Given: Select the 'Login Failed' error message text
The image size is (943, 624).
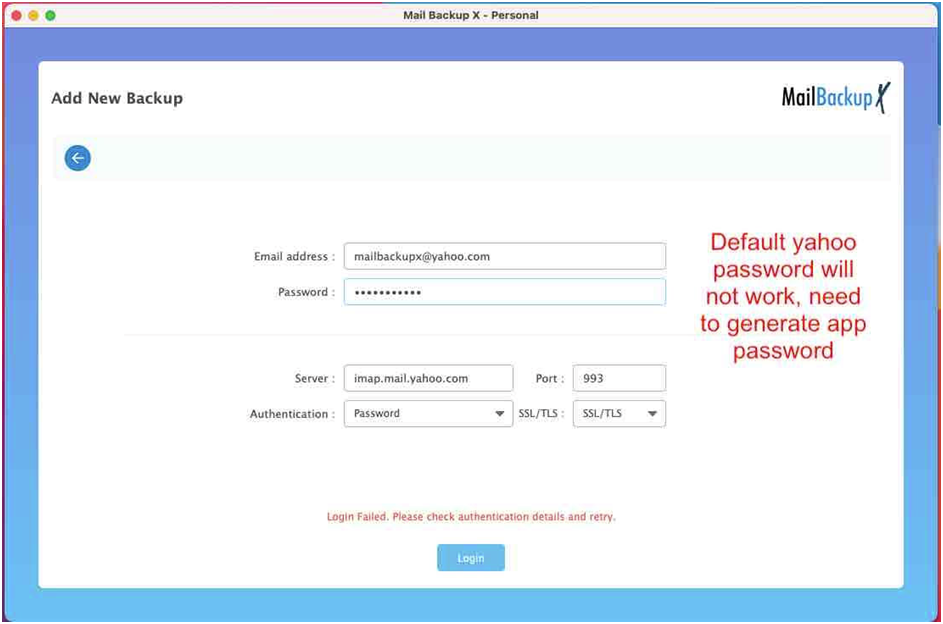Looking at the screenshot, I should pos(471,517).
